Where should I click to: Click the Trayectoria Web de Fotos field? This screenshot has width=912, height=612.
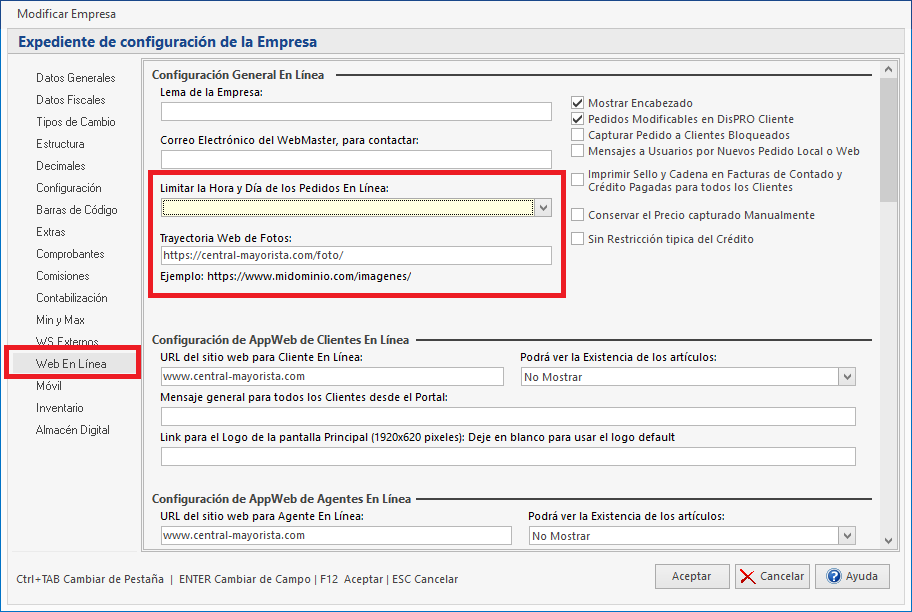tap(356, 256)
